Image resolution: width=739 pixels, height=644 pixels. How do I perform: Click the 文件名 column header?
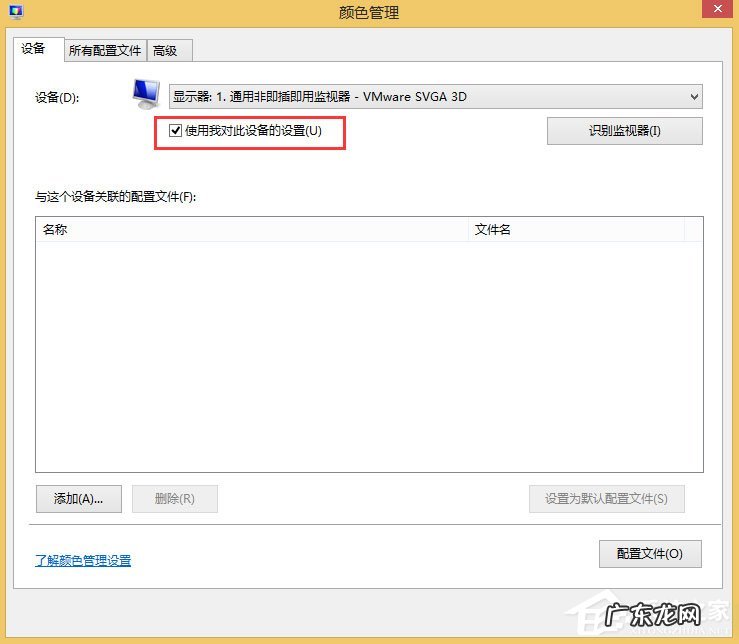coord(576,230)
